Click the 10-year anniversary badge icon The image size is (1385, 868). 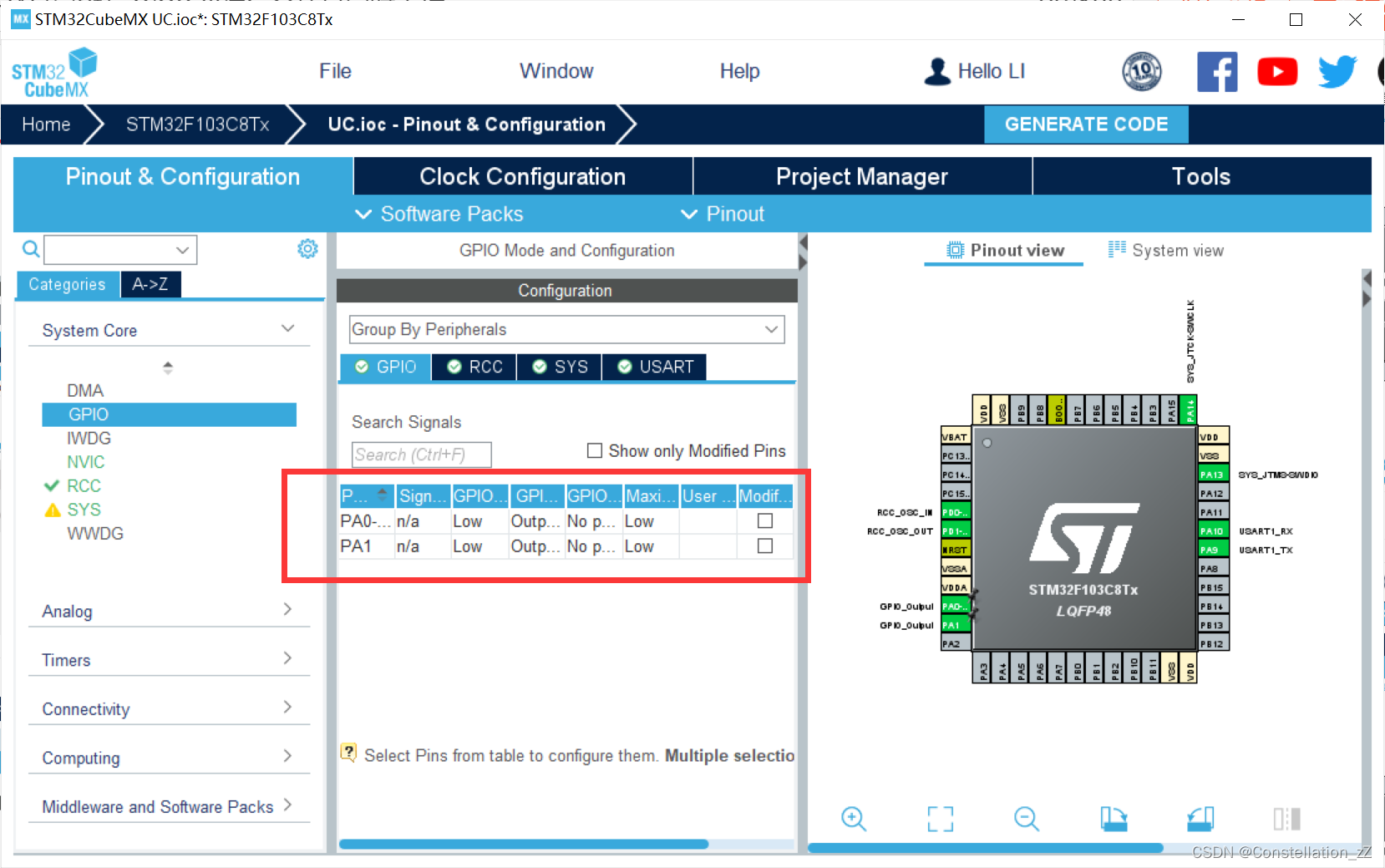pos(1142,72)
